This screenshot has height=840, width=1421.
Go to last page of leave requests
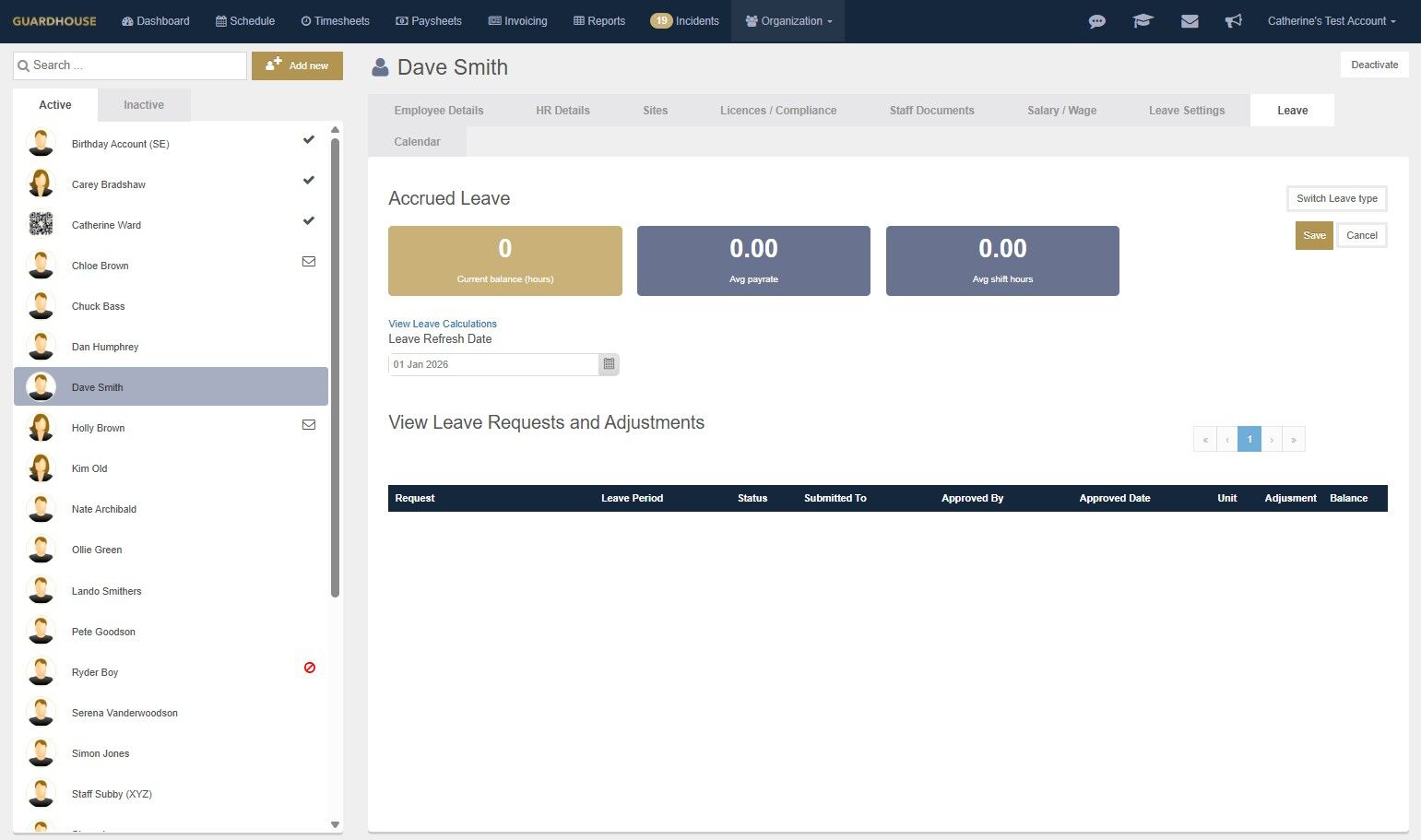coord(1294,440)
